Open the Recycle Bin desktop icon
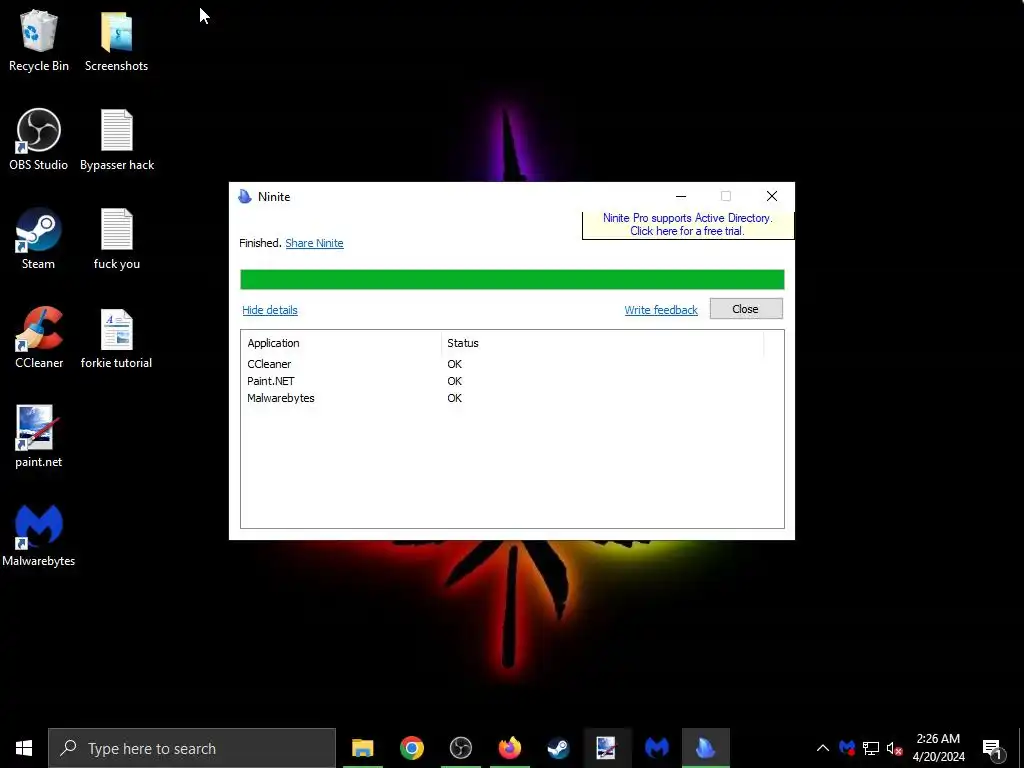Screen dimensions: 1024x768 [39, 40]
